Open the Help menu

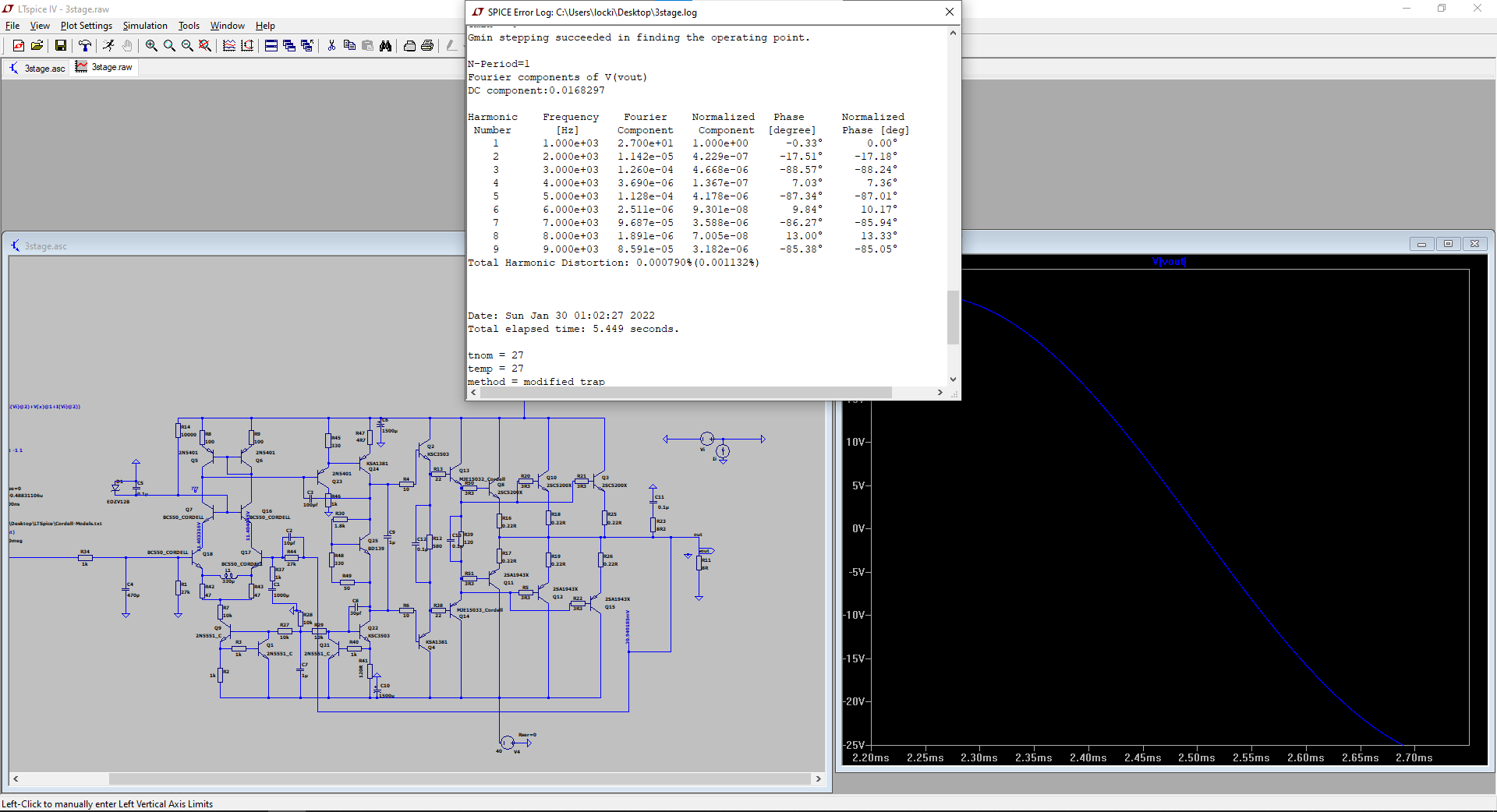click(265, 26)
